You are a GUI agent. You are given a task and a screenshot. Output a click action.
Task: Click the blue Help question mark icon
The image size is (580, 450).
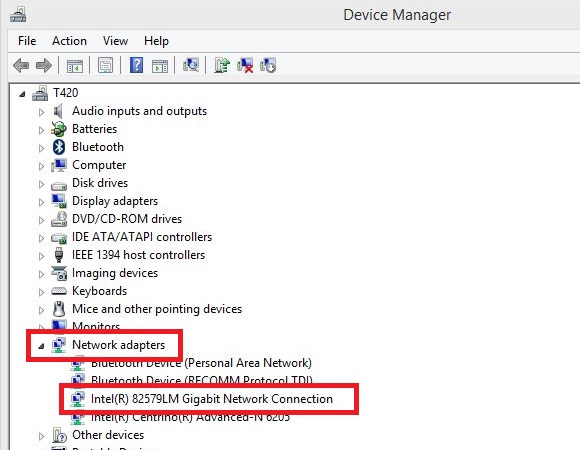136,65
